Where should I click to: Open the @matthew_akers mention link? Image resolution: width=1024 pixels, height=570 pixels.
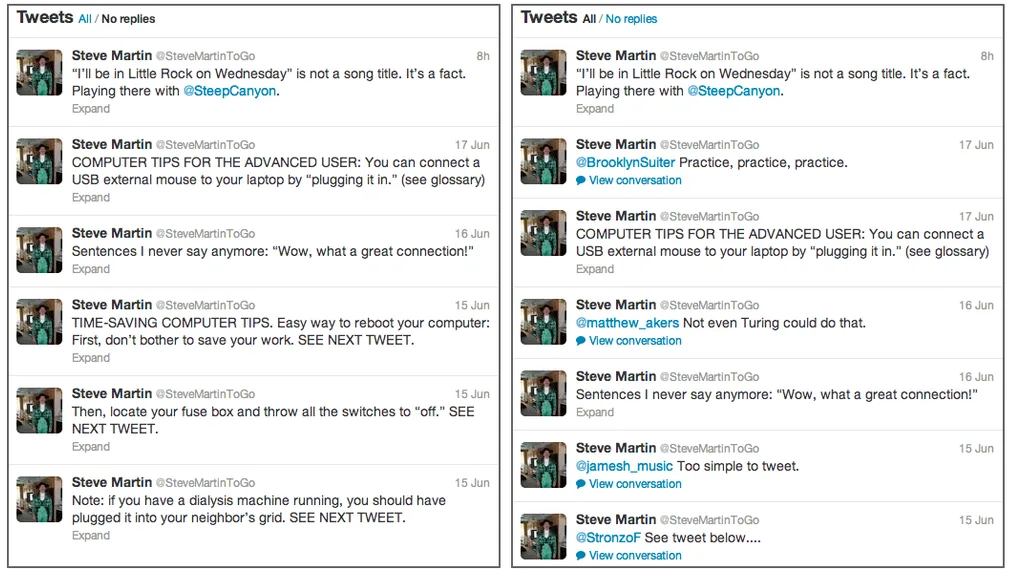[x=627, y=323]
